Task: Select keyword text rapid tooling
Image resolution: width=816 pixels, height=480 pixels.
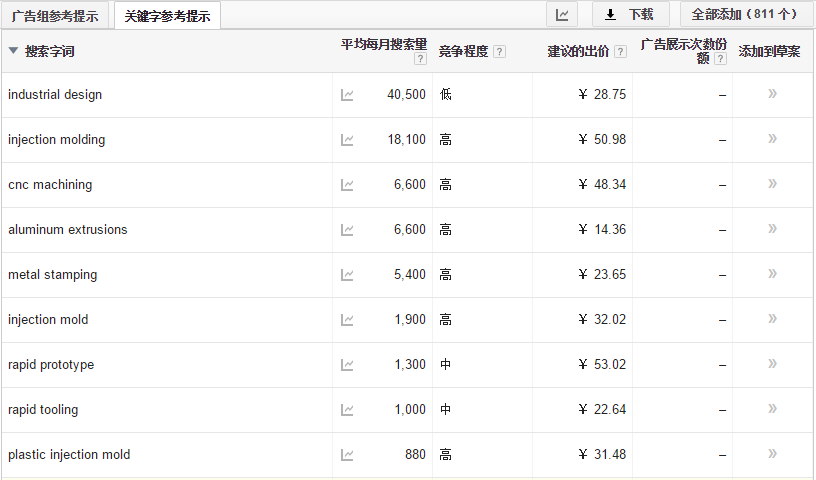Action: point(43,410)
